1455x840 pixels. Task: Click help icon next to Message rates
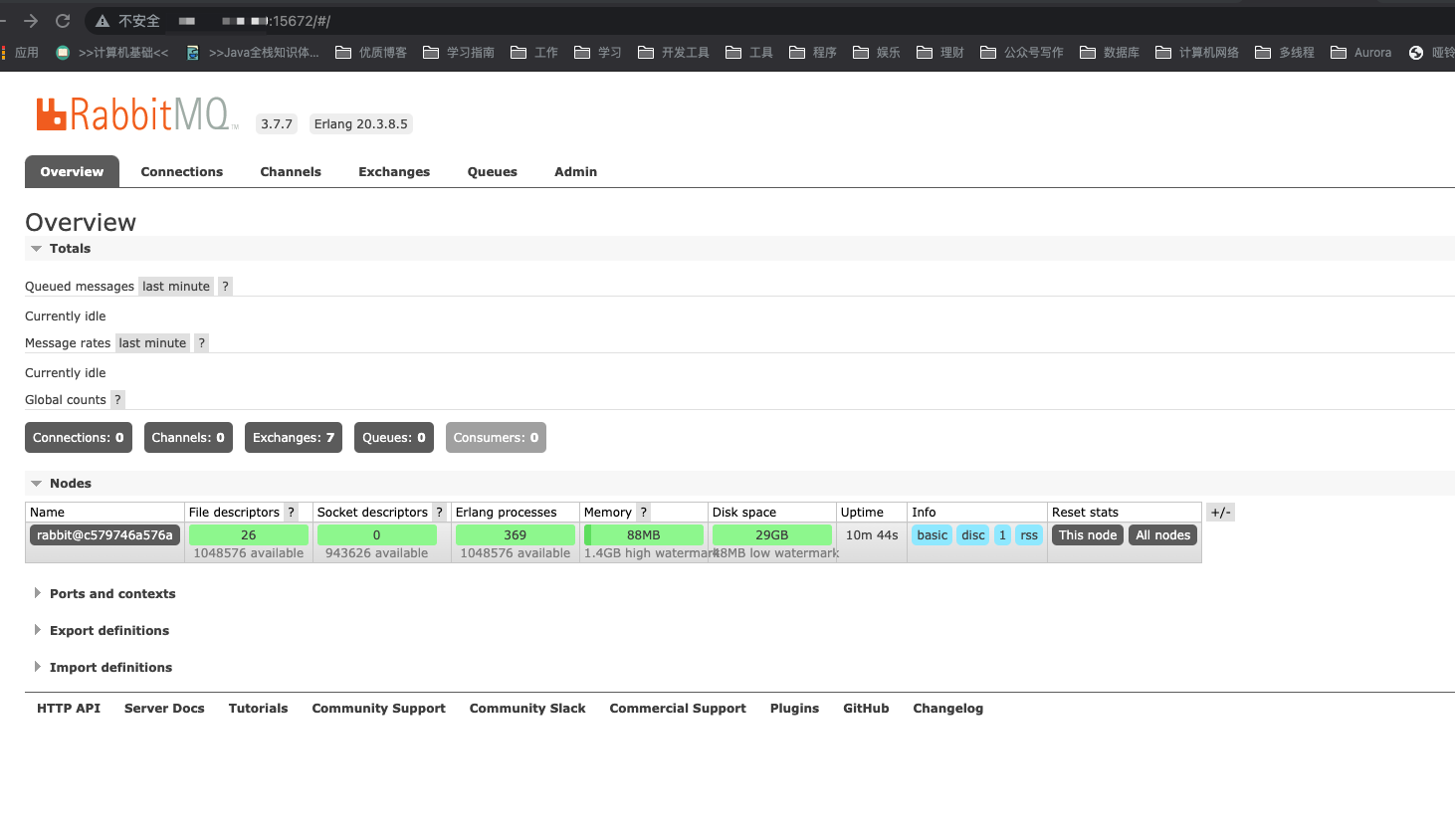202,343
